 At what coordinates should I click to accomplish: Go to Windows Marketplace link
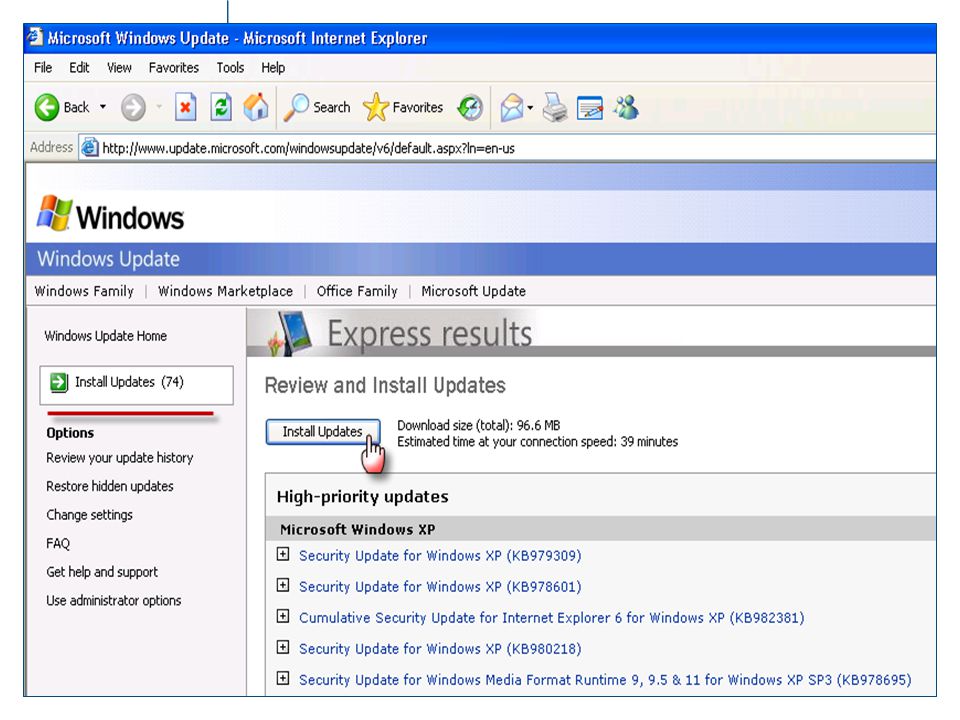coord(225,291)
